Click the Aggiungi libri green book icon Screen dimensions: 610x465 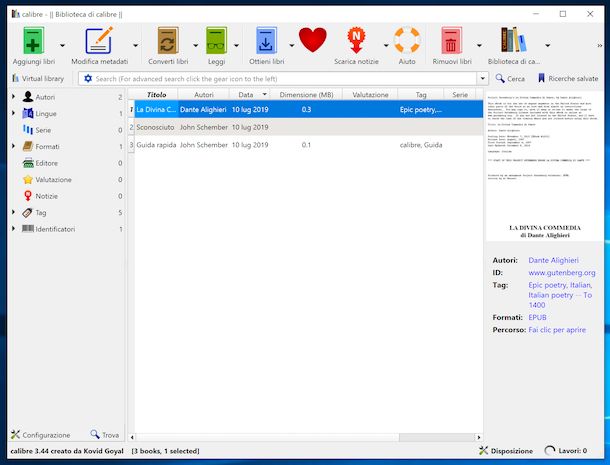33,40
